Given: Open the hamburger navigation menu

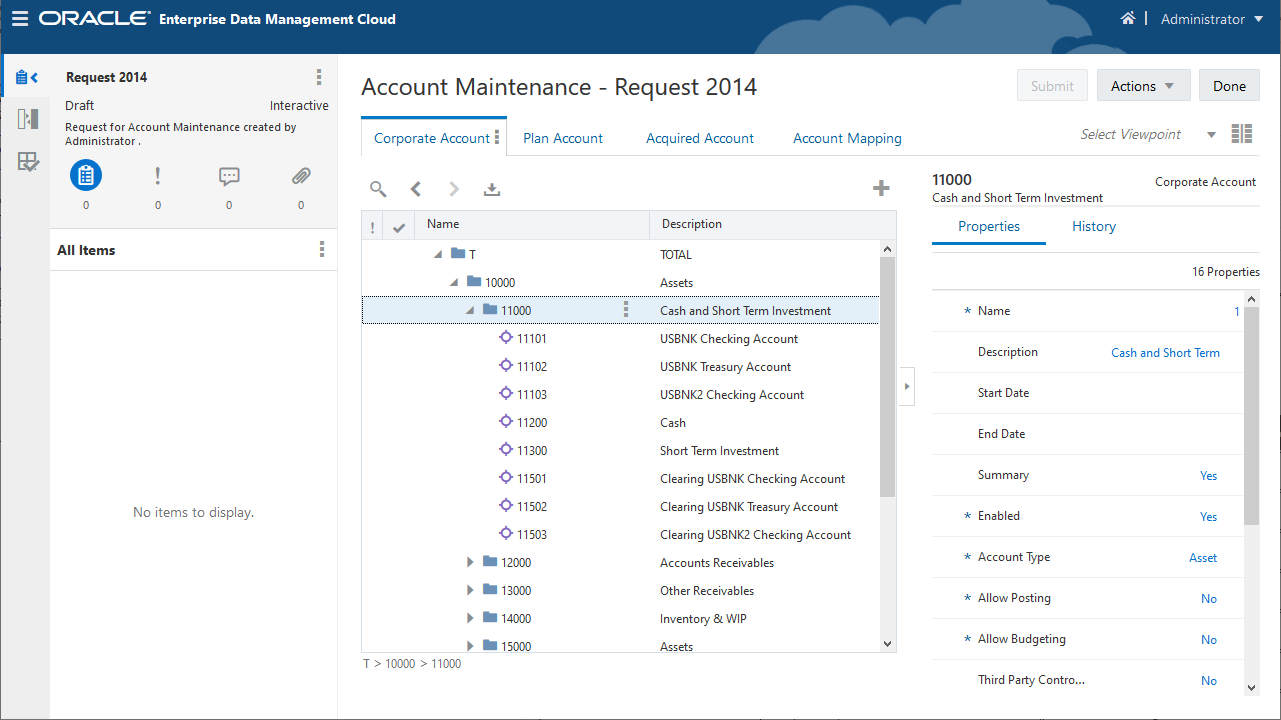Looking at the screenshot, I should tap(20, 19).
